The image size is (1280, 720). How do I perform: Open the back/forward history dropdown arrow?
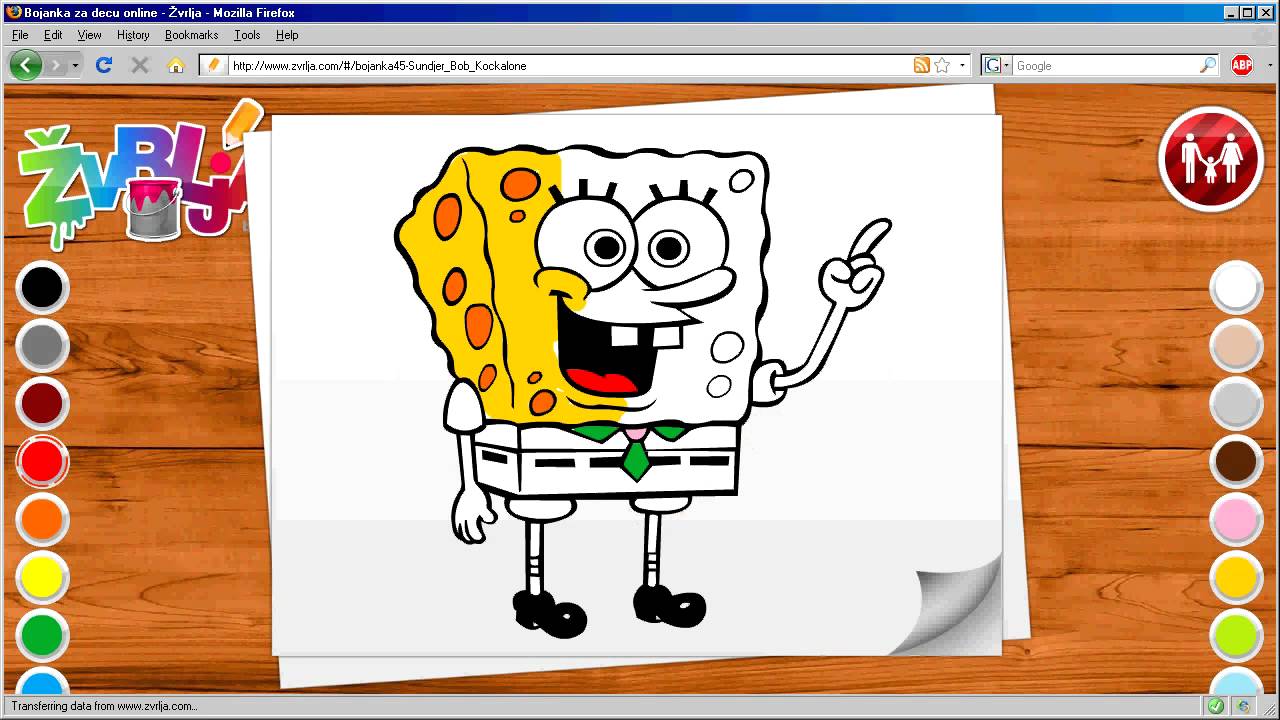75,65
